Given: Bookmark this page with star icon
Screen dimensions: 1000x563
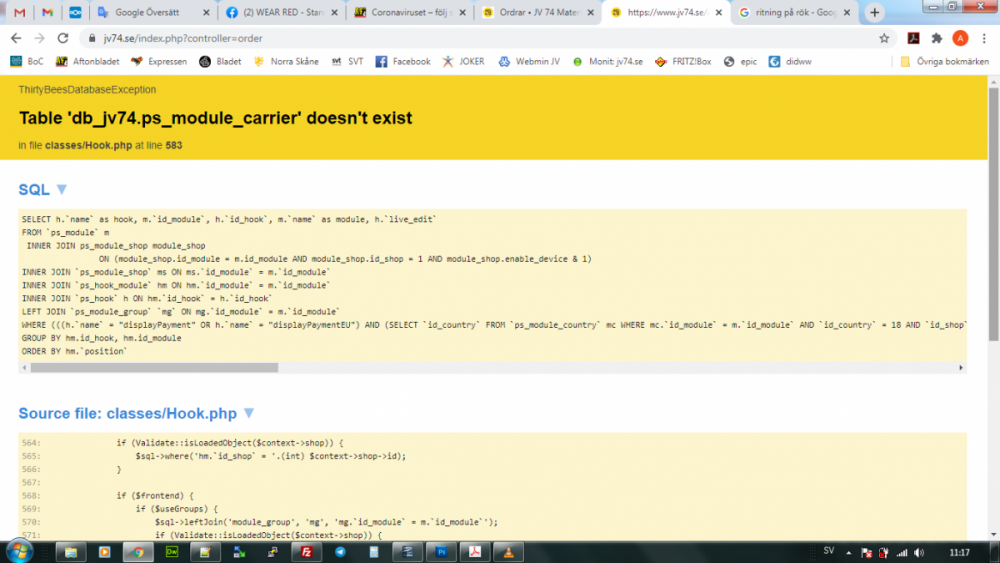Looking at the screenshot, I should [x=884, y=38].
